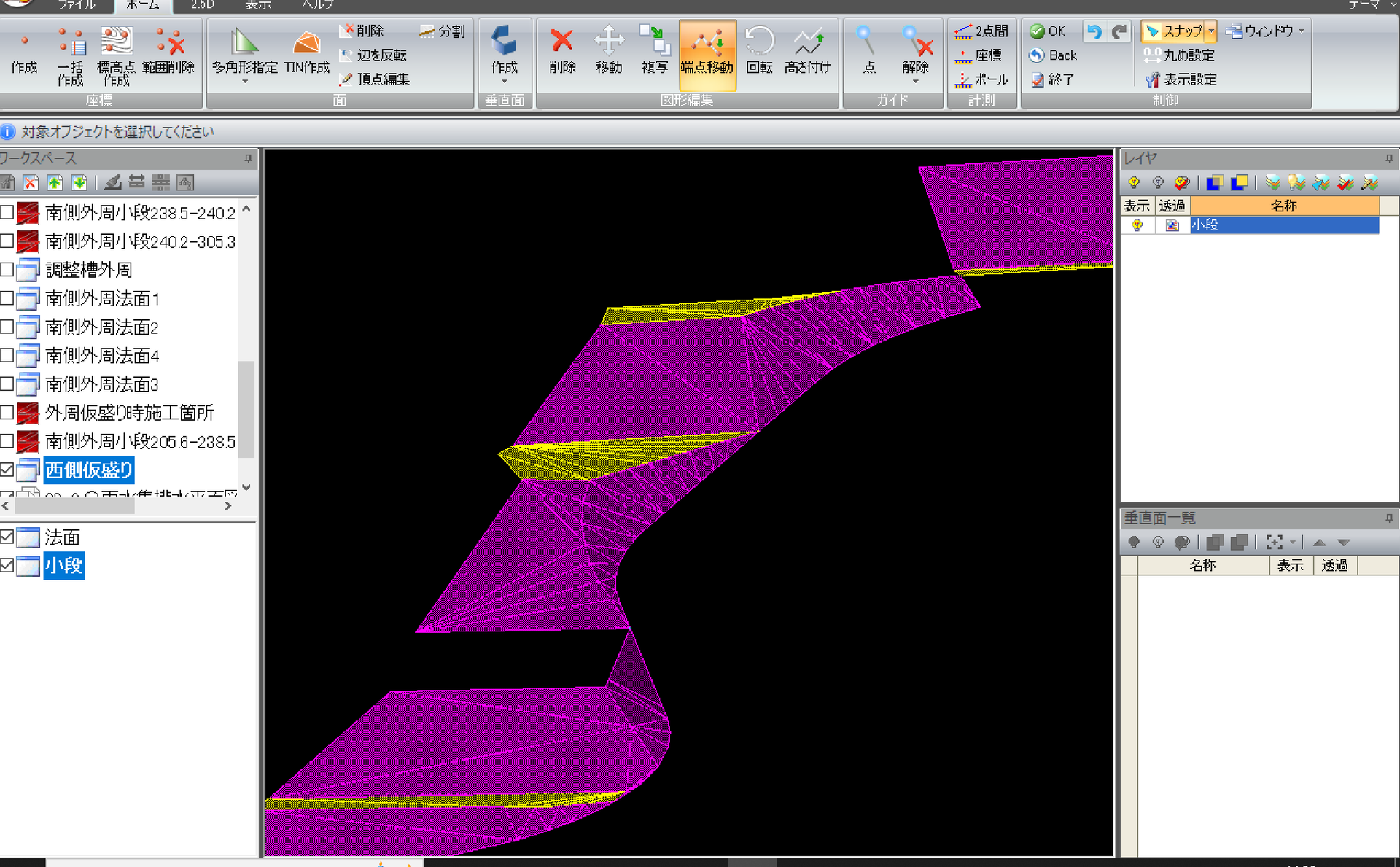The width and height of the screenshot is (1400, 867).
Task: Click the red 削除 delete icon in 図形編集
Action: pyautogui.click(x=562, y=41)
